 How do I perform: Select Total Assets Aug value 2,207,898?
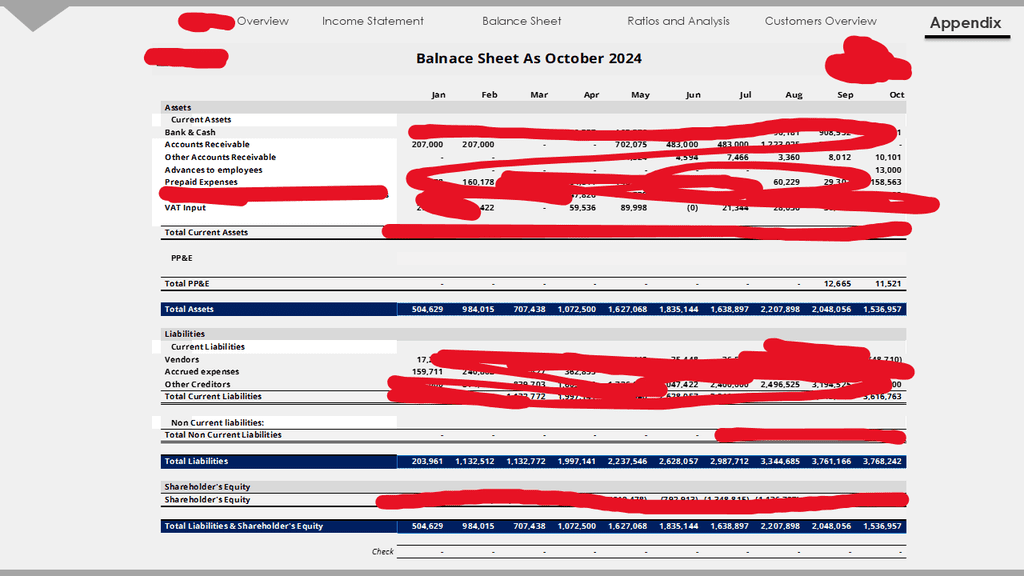click(780, 309)
